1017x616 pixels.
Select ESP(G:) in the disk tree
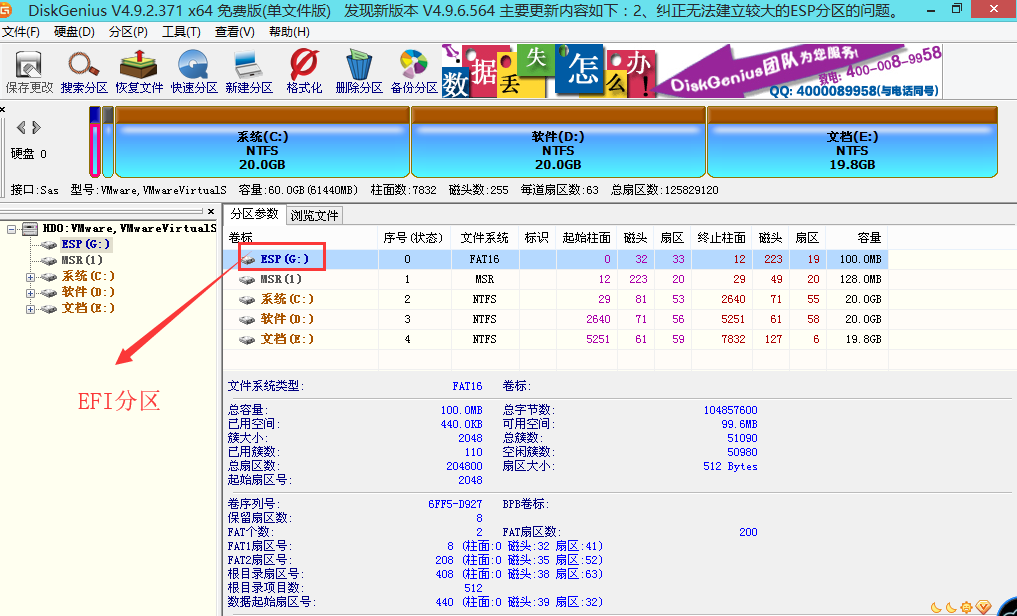pyautogui.click(x=86, y=244)
